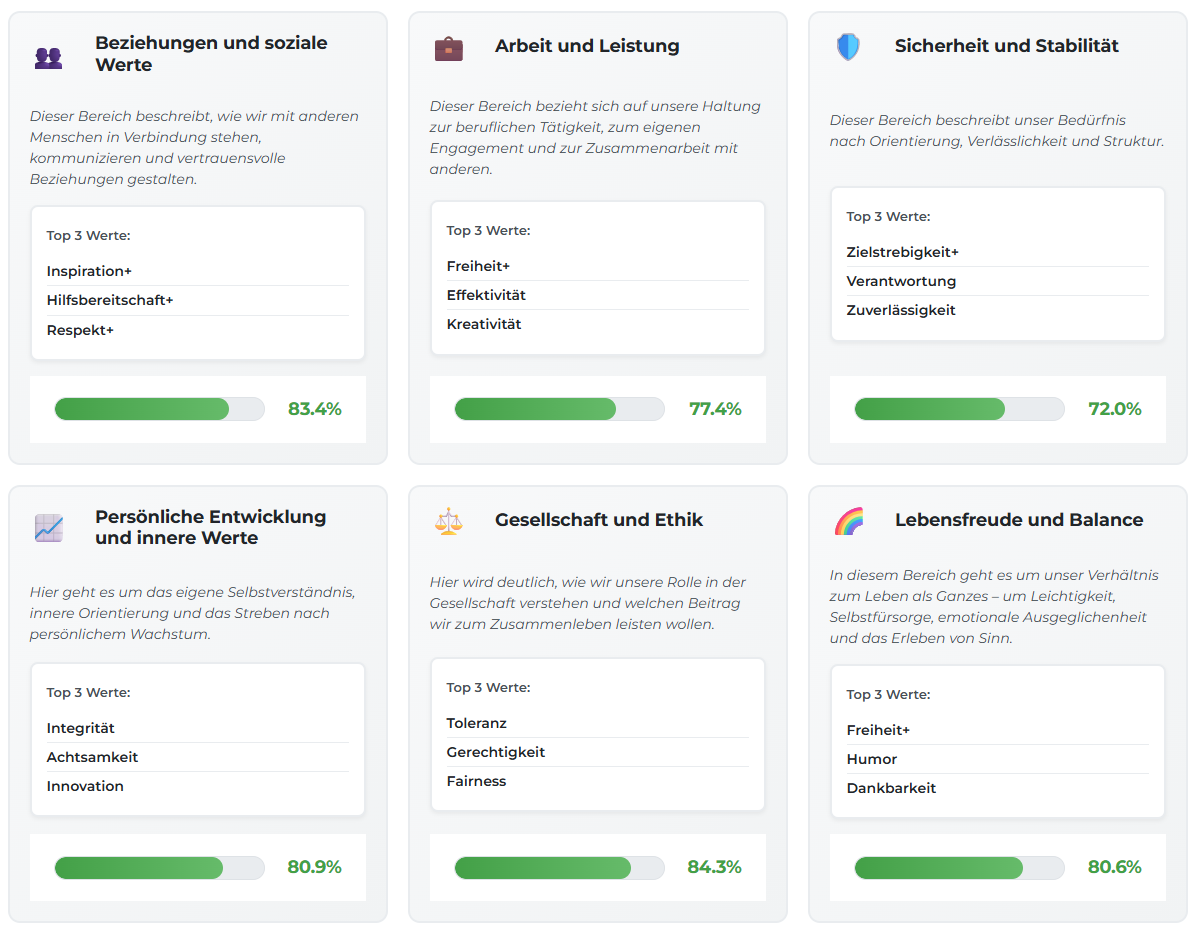1196x933 pixels.
Task: Click the value Respekt+ in social values list
Action: click(x=80, y=329)
